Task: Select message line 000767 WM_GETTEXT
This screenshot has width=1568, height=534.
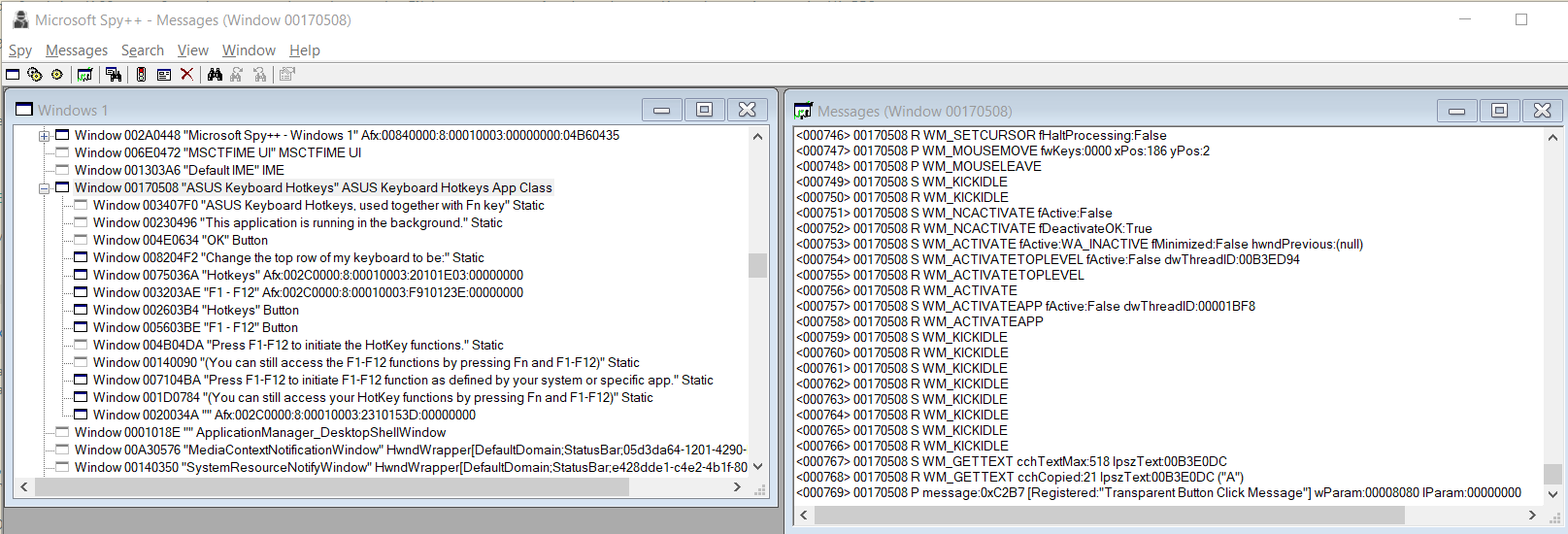Action: pos(1011,462)
